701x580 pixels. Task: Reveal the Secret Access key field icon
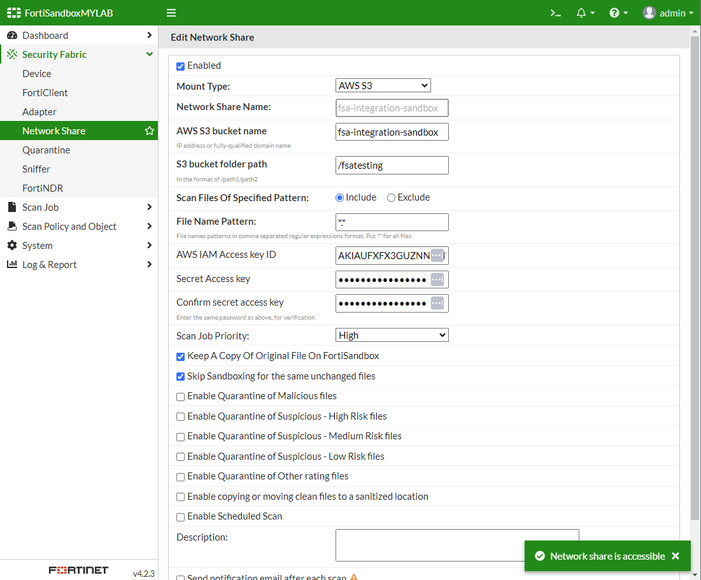[x=437, y=279]
